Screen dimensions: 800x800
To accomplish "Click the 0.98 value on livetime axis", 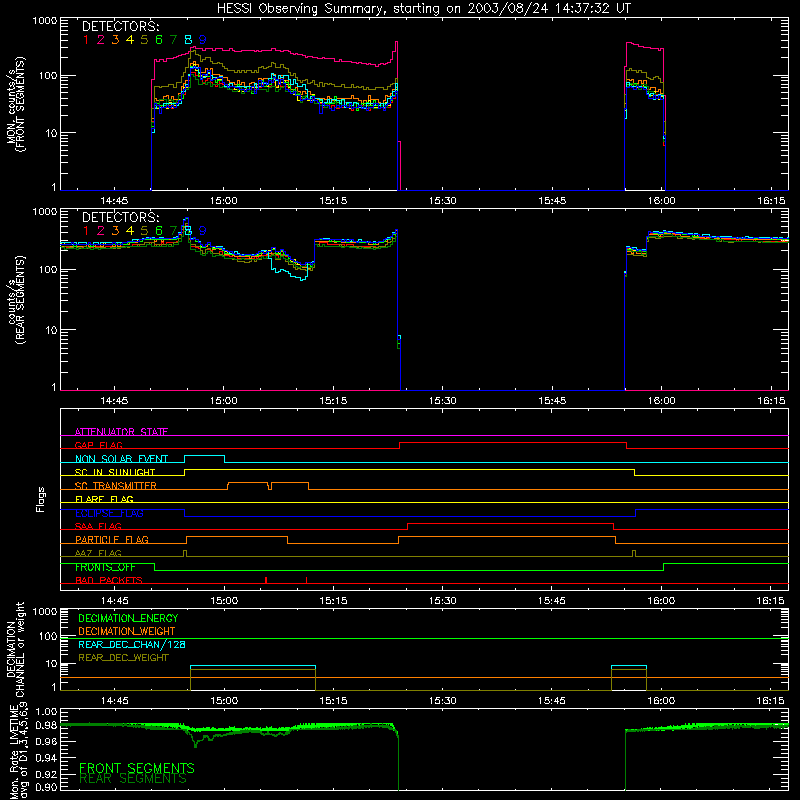I will coord(47,725).
